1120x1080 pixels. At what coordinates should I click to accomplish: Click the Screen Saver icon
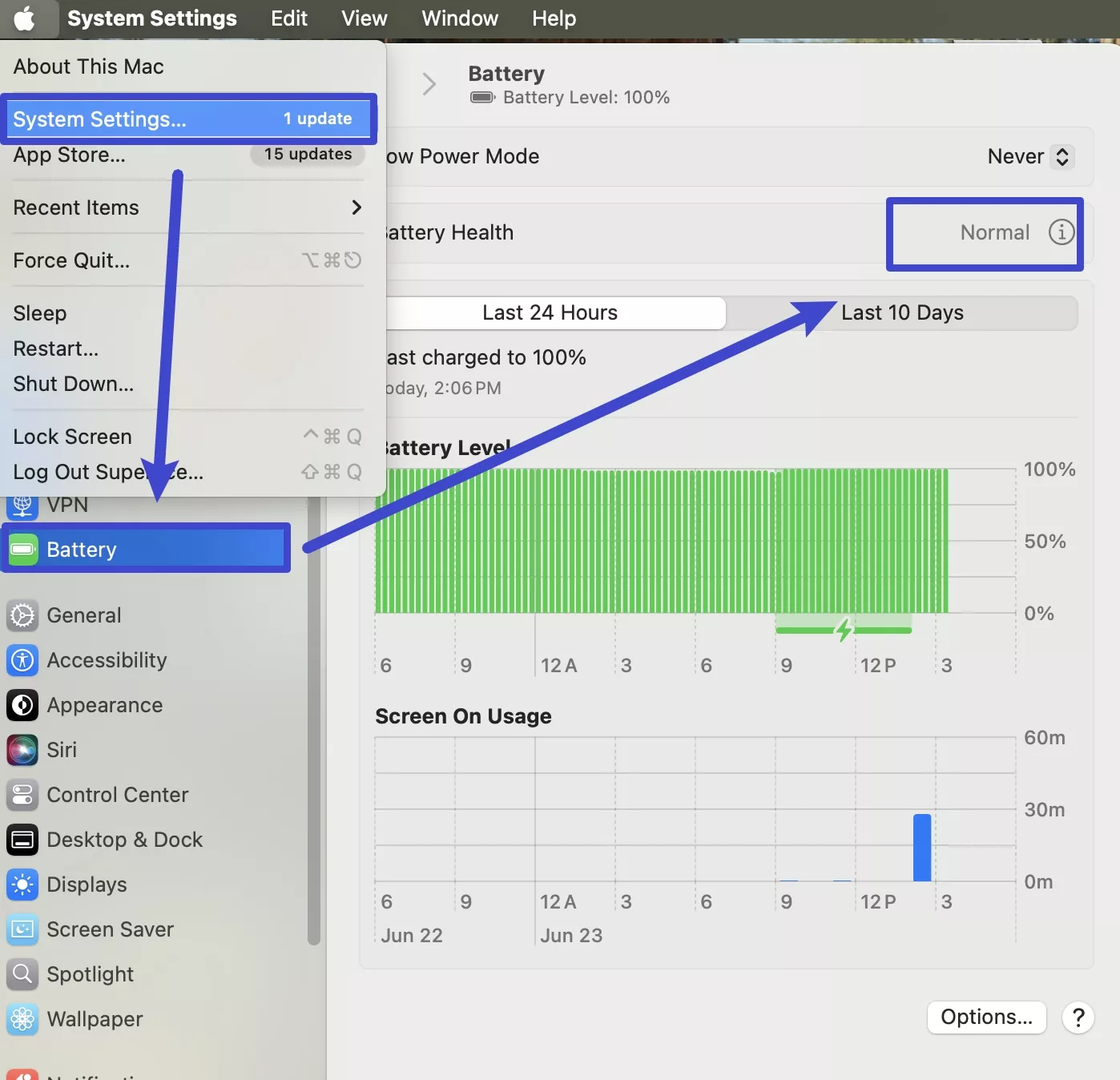[22, 929]
